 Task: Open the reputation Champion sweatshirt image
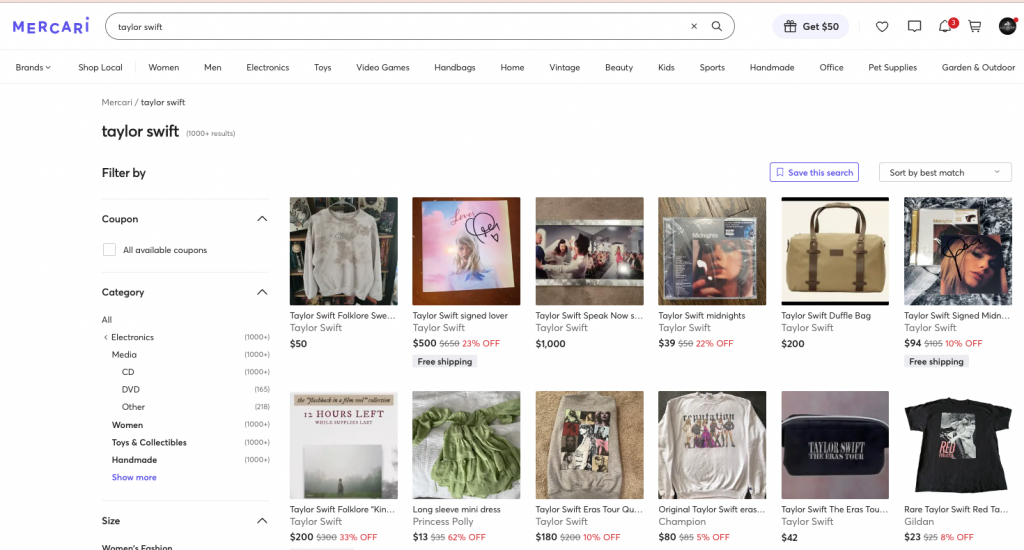712,445
